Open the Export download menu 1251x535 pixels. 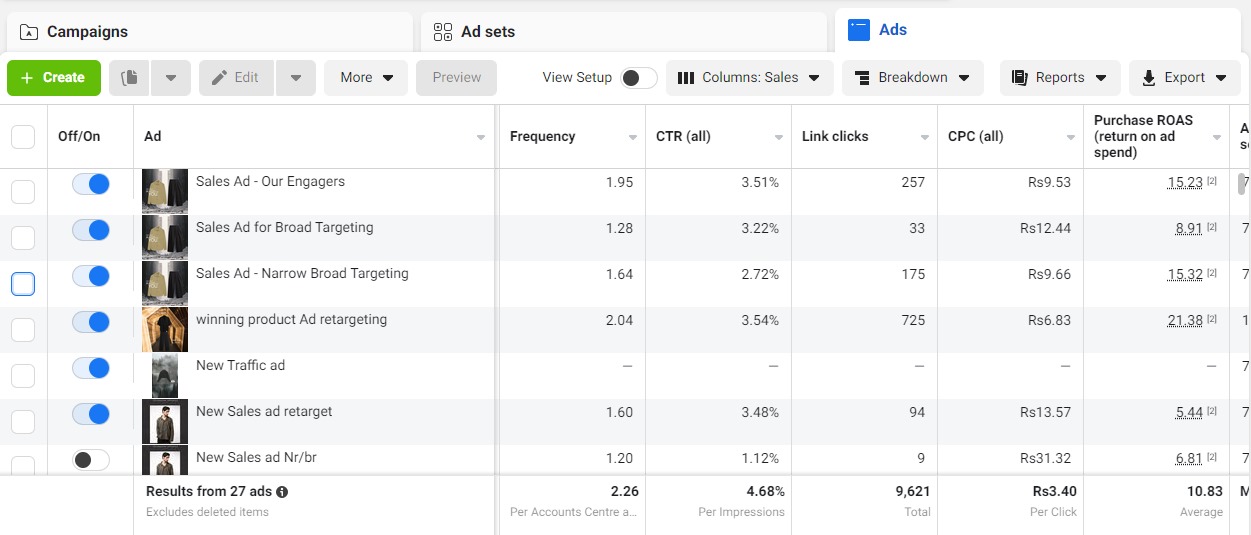coord(1184,78)
